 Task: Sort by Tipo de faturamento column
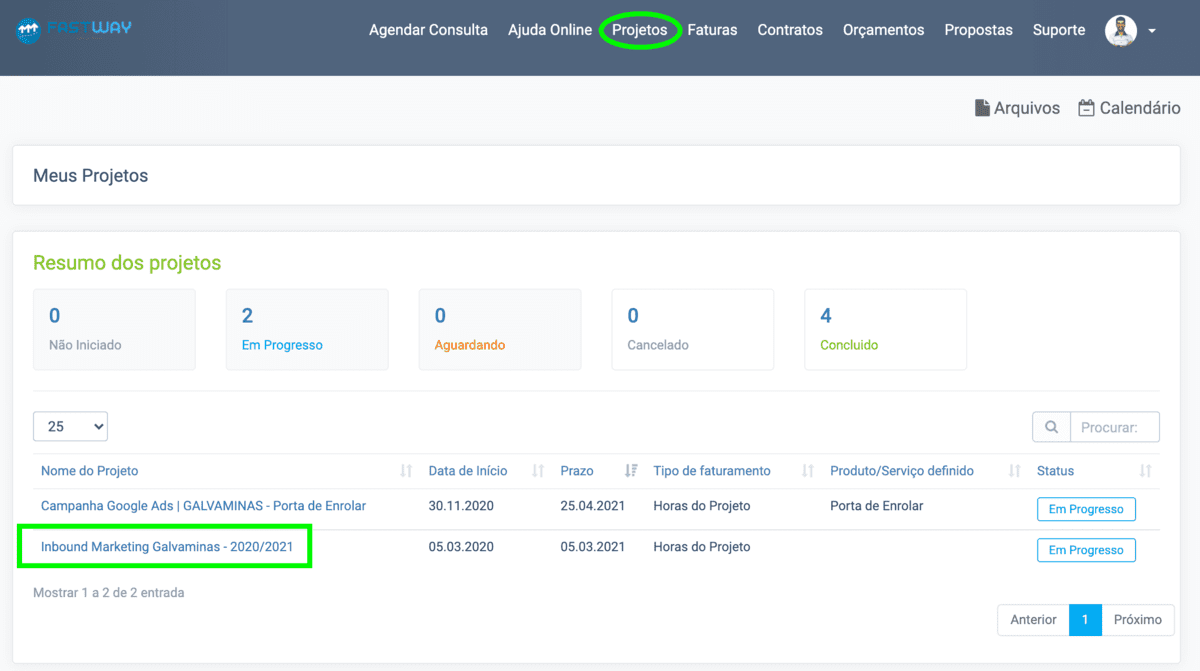(x=712, y=471)
